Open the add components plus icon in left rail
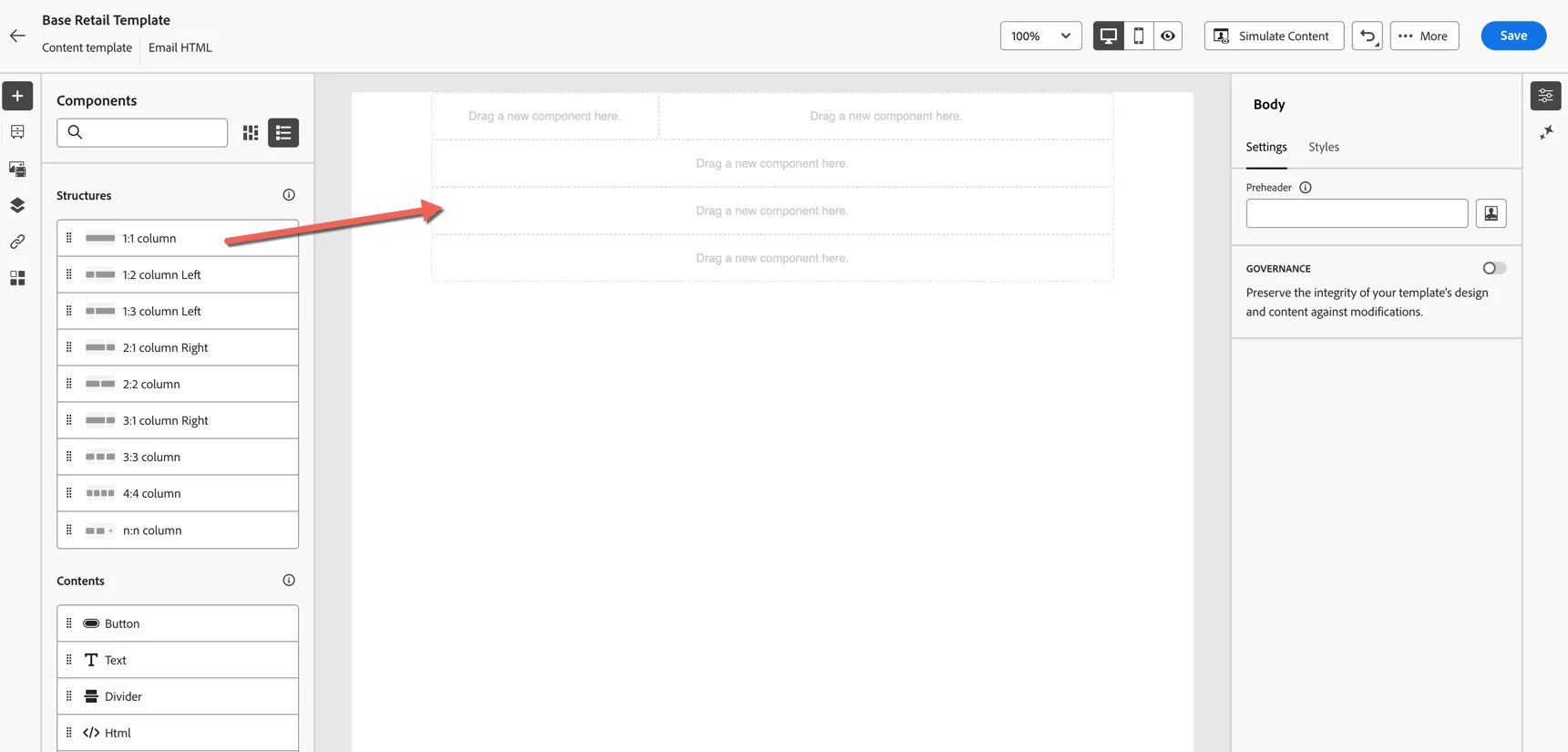Image resolution: width=1568 pixels, height=752 pixels. coord(17,96)
